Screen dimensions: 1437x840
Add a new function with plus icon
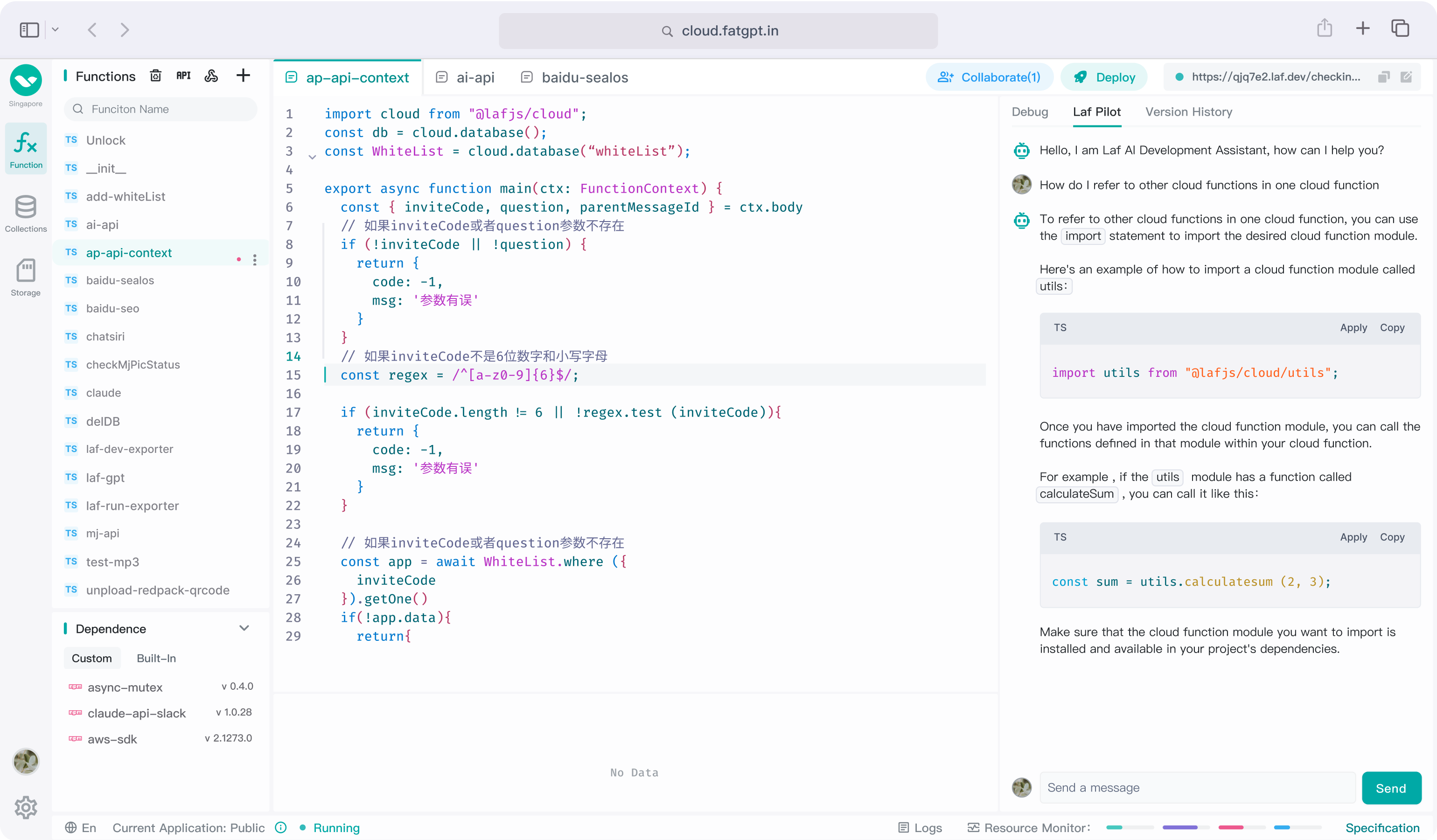point(243,76)
